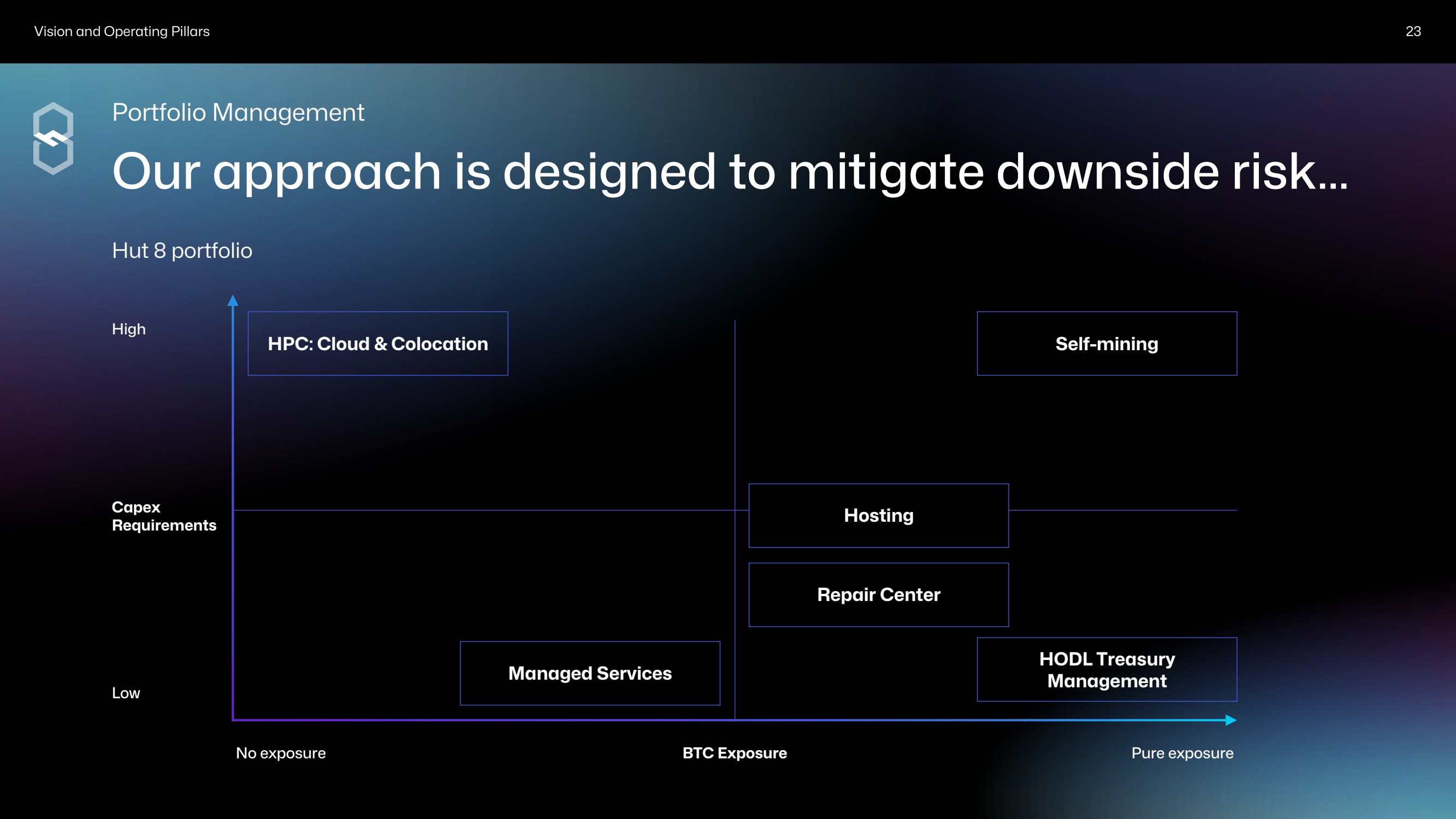Click the Hosting box

click(x=878, y=515)
